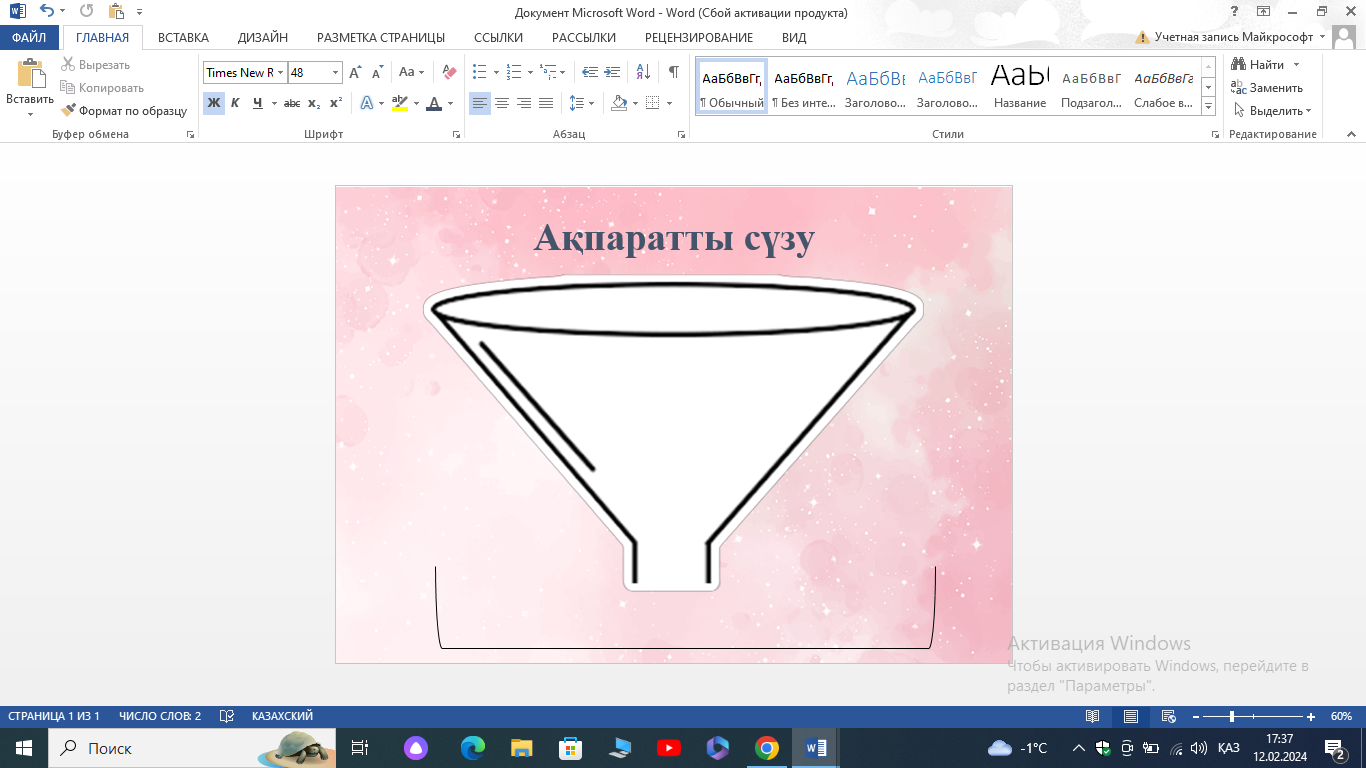
Task: Expand the Styles gallery more arrow
Action: click(x=1208, y=107)
